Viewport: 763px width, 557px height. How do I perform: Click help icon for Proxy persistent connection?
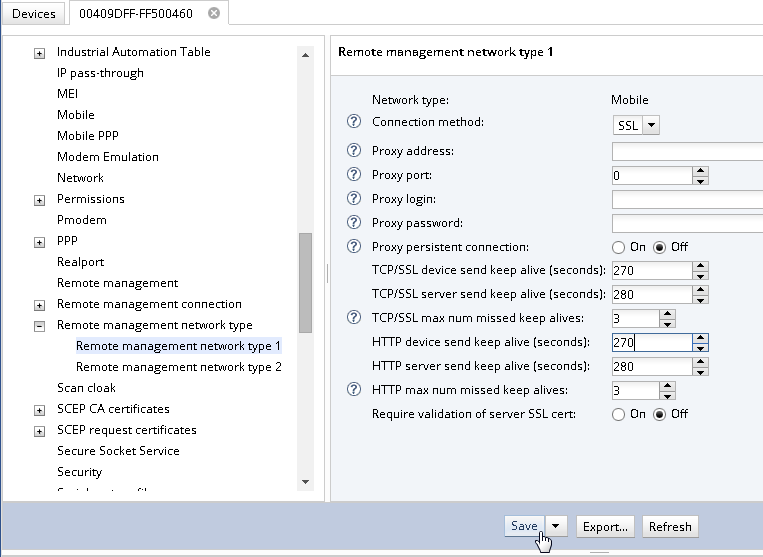pos(353,247)
